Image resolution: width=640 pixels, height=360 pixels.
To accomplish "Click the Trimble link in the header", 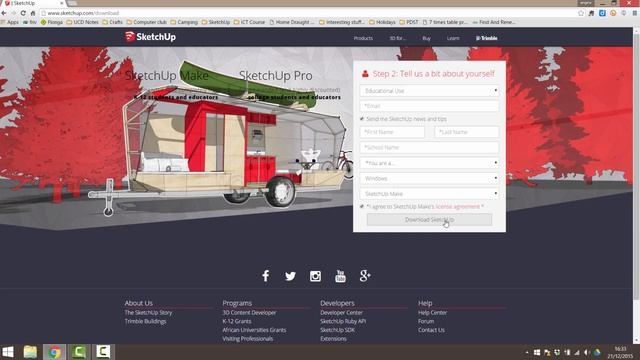I will point(487,38).
